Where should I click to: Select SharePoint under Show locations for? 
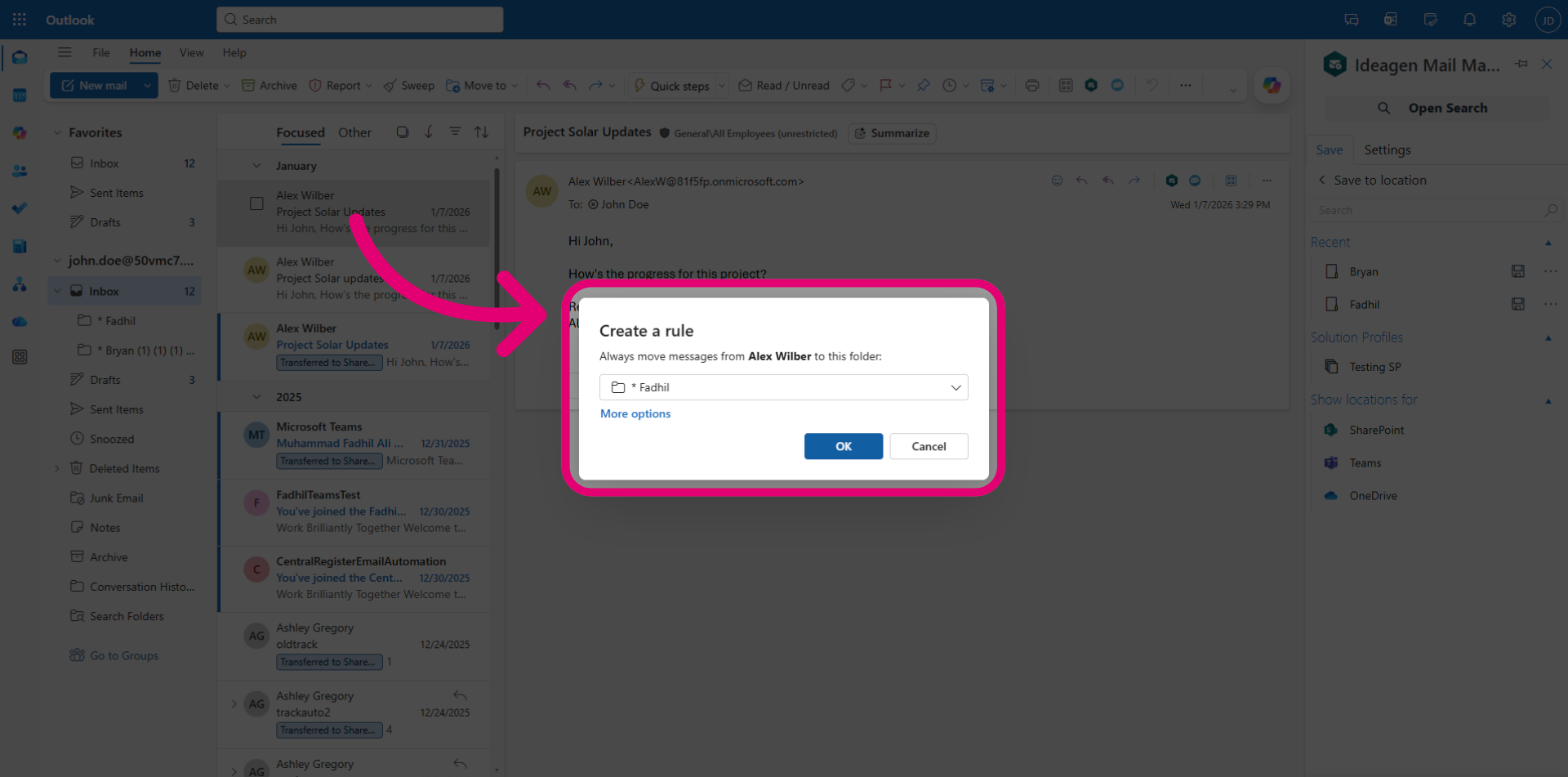pyautogui.click(x=1376, y=430)
